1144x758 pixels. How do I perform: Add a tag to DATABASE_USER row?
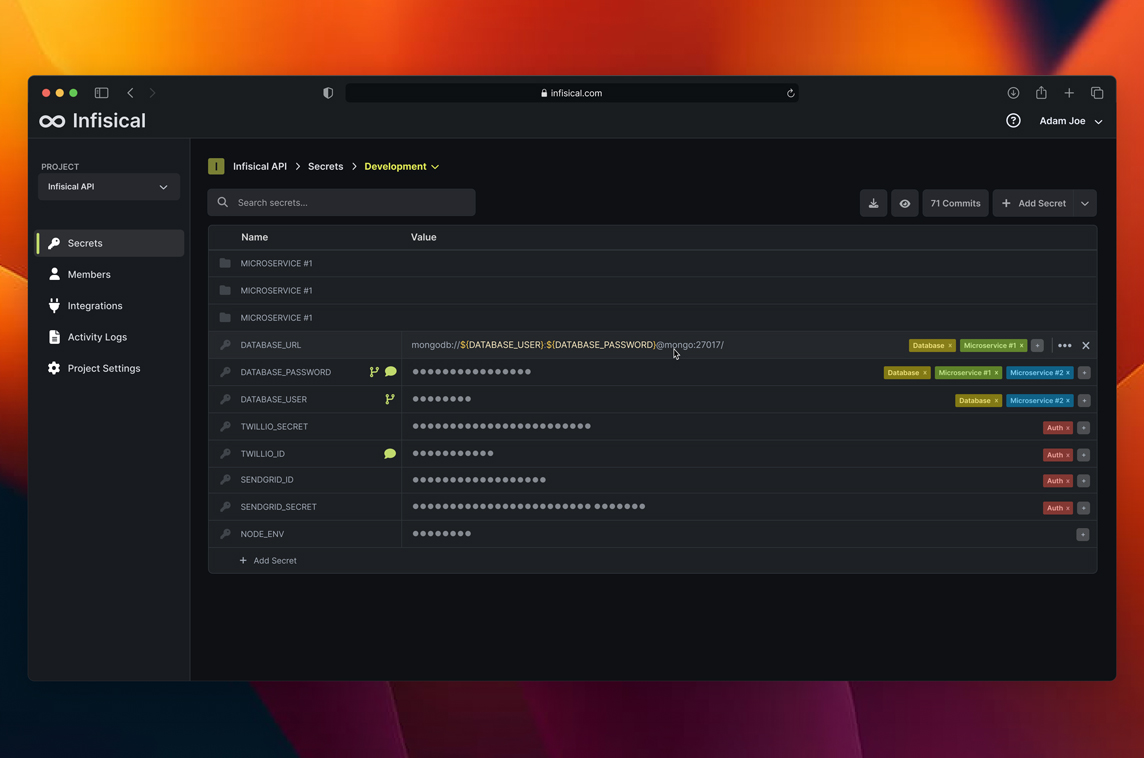pos(1084,401)
